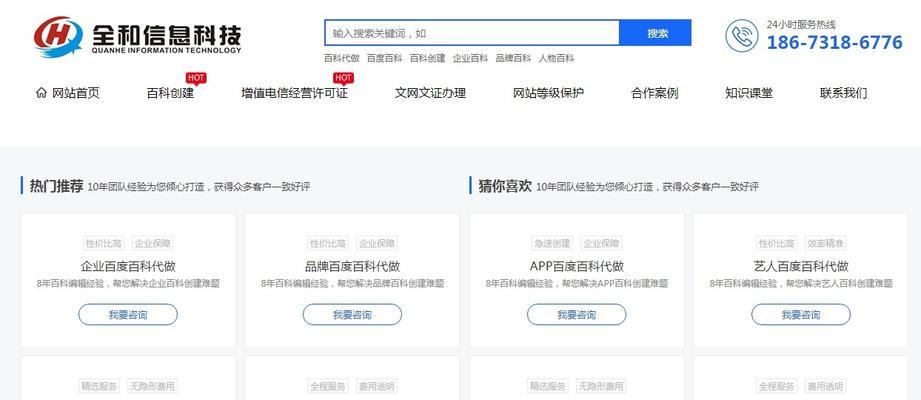Open 联系我们 in the navigation
Viewport: 921px width, 400px height.
pos(843,93)
